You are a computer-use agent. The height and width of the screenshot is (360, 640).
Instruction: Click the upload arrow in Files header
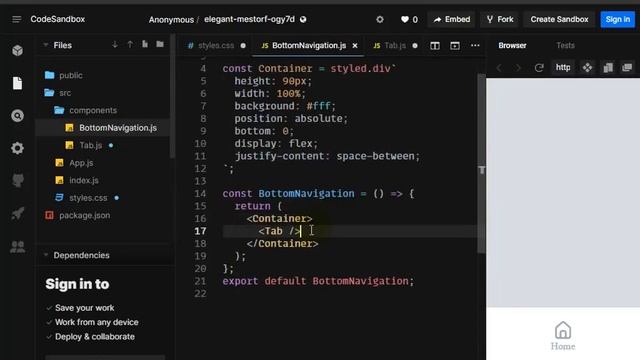coord(130,44)
